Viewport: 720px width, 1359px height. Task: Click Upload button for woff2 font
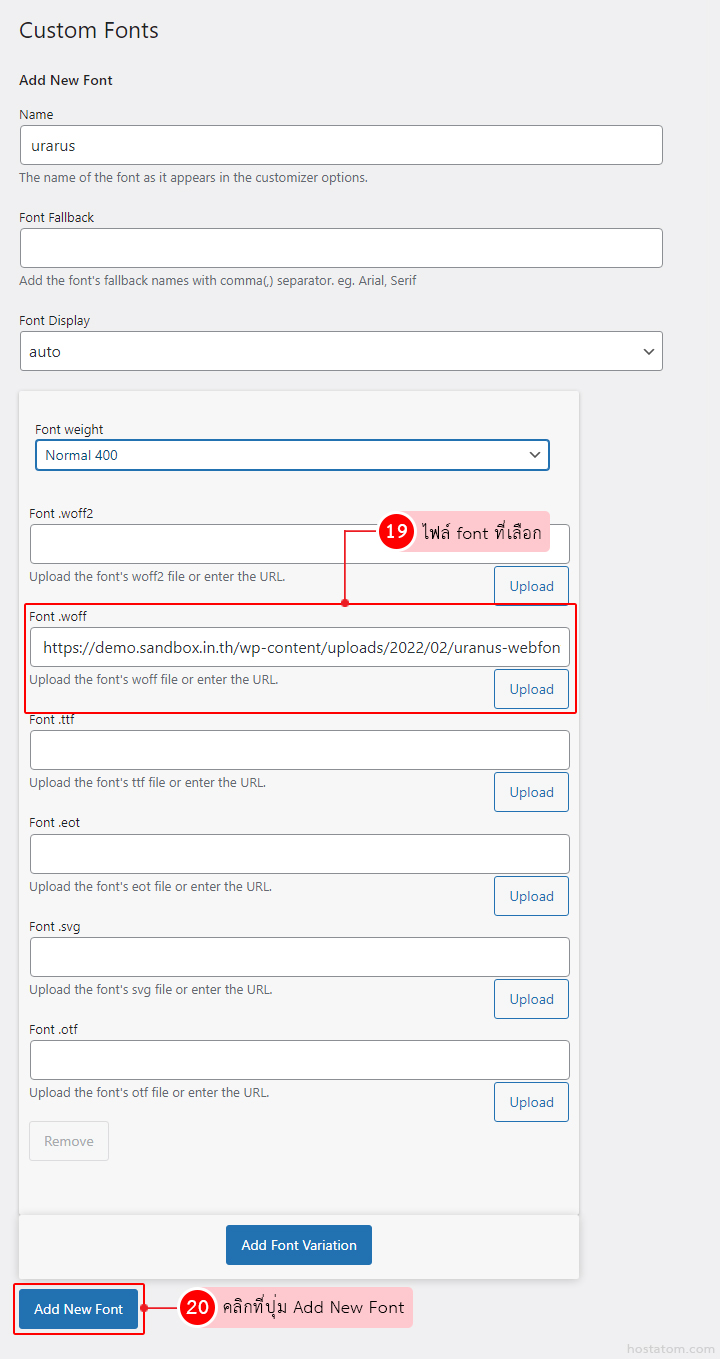pos(531,586)
